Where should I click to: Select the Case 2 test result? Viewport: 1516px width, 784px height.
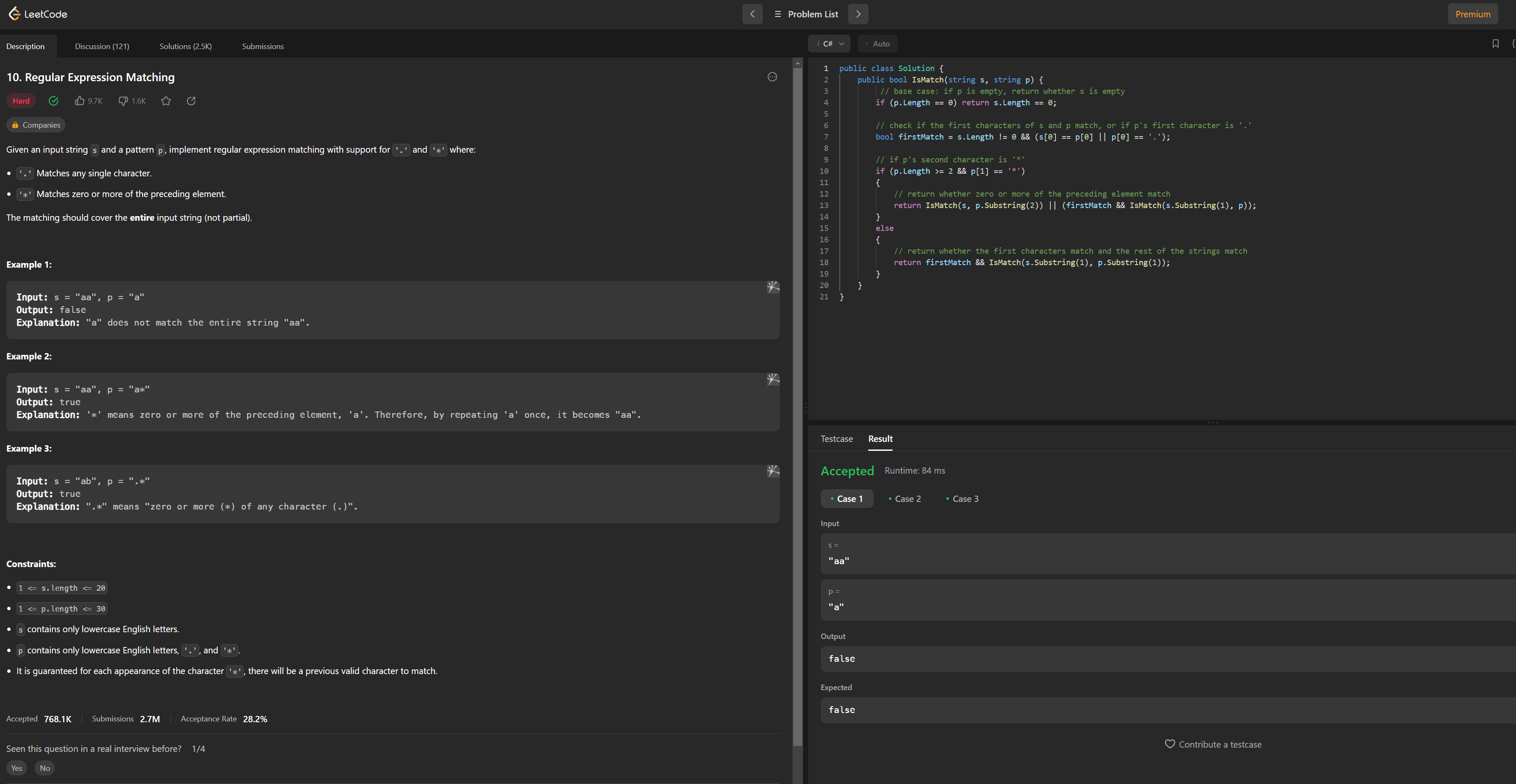[905, 499]
